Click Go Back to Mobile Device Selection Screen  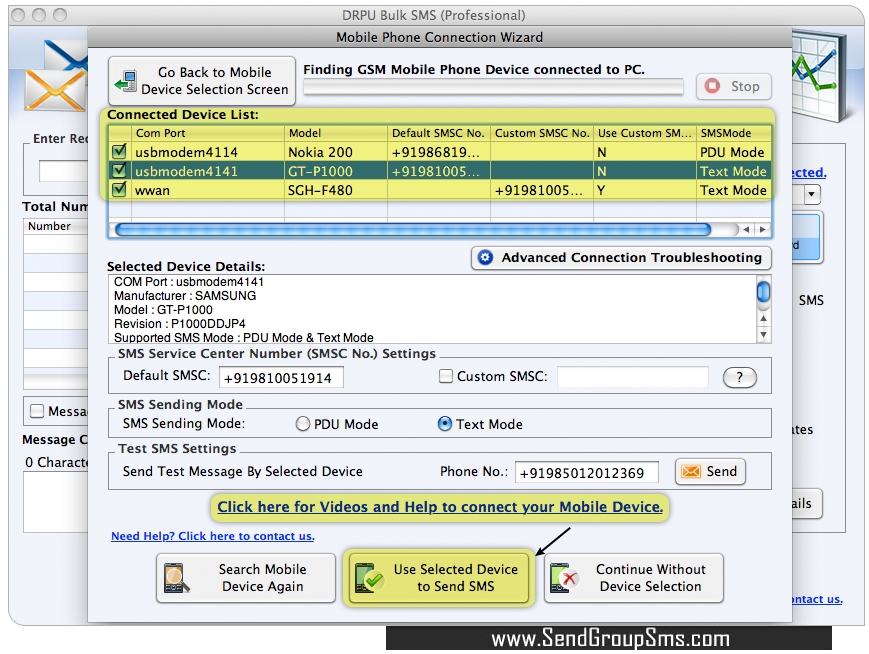202,81
